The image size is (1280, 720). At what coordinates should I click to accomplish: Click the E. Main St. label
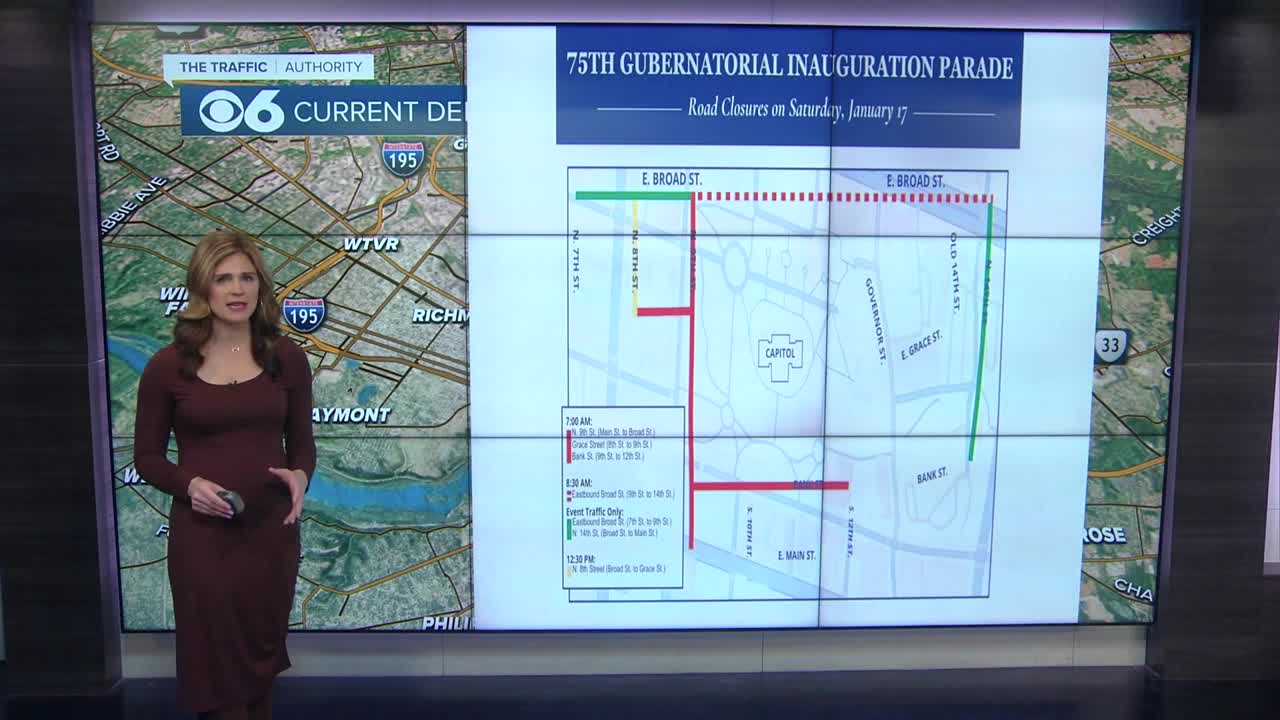[x=796, y=555]
